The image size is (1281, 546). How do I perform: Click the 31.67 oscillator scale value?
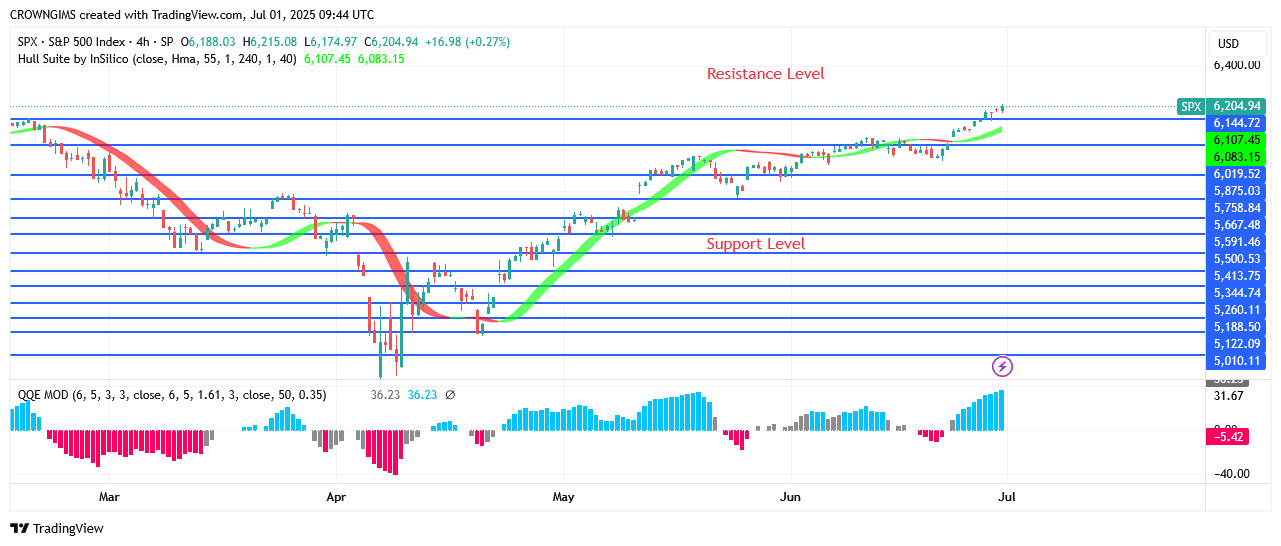point(1229,396)
